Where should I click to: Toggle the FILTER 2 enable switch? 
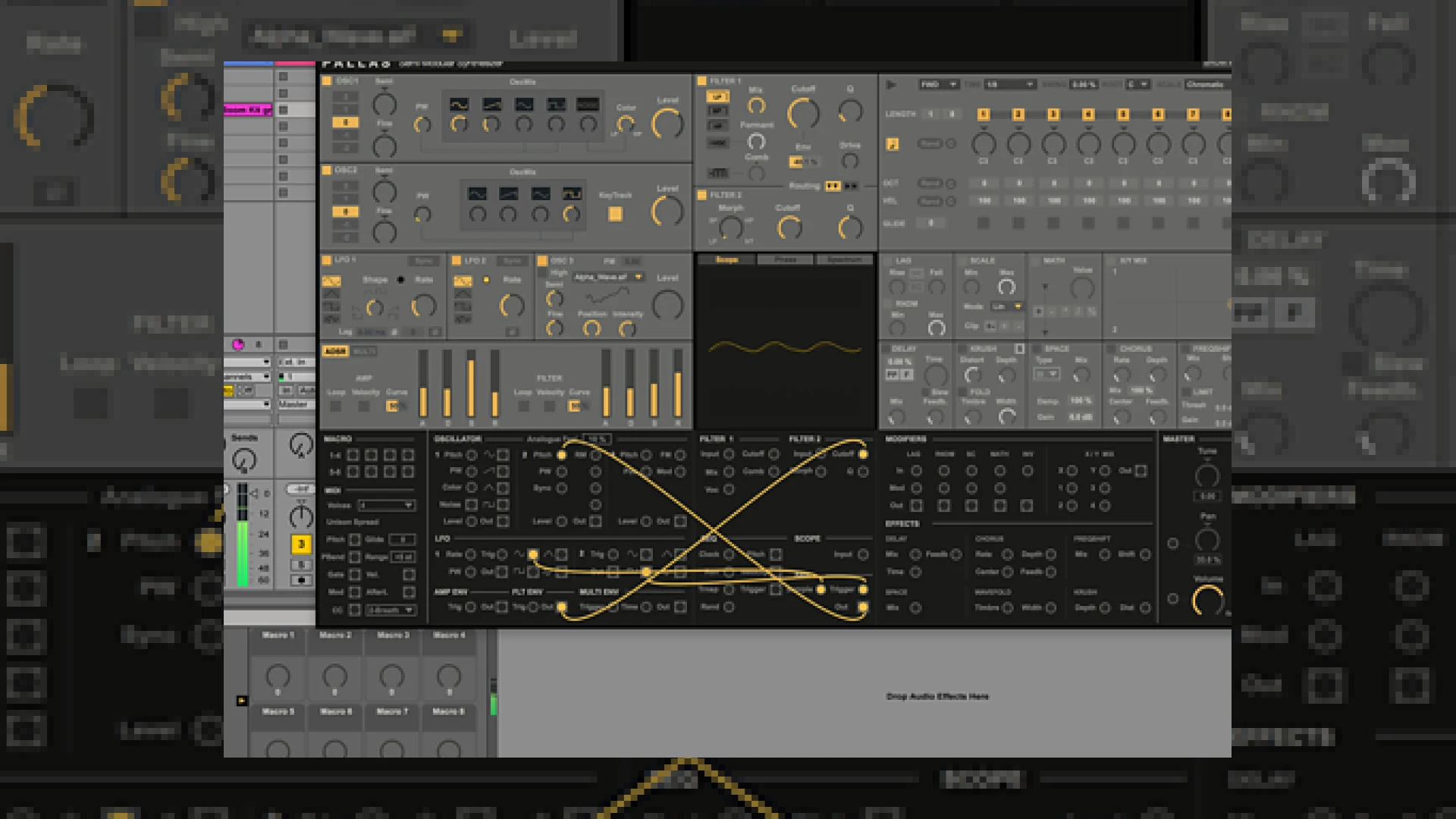702,195
